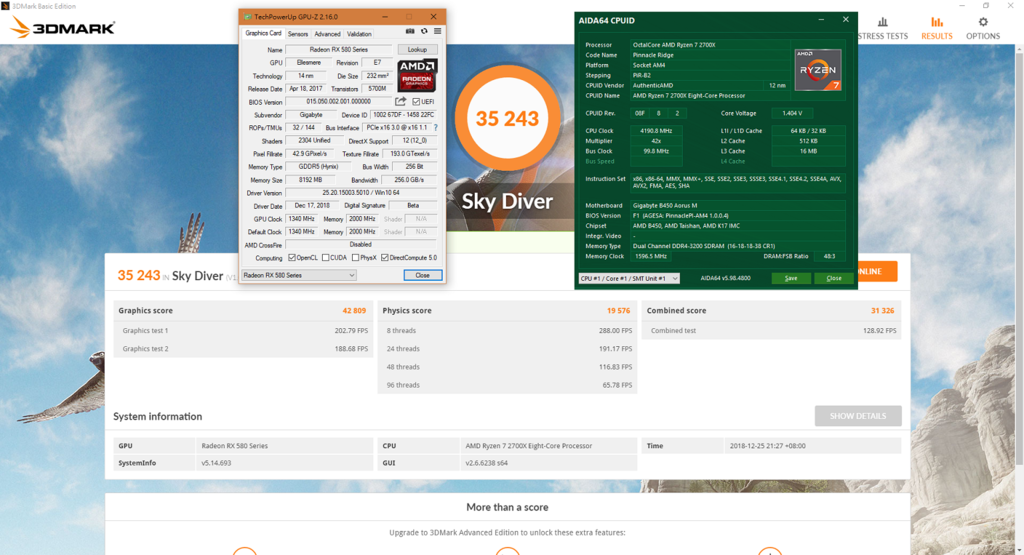Click the Bus Interface question mark icon
Viewport: 1024px width, 555px height.
436,127
